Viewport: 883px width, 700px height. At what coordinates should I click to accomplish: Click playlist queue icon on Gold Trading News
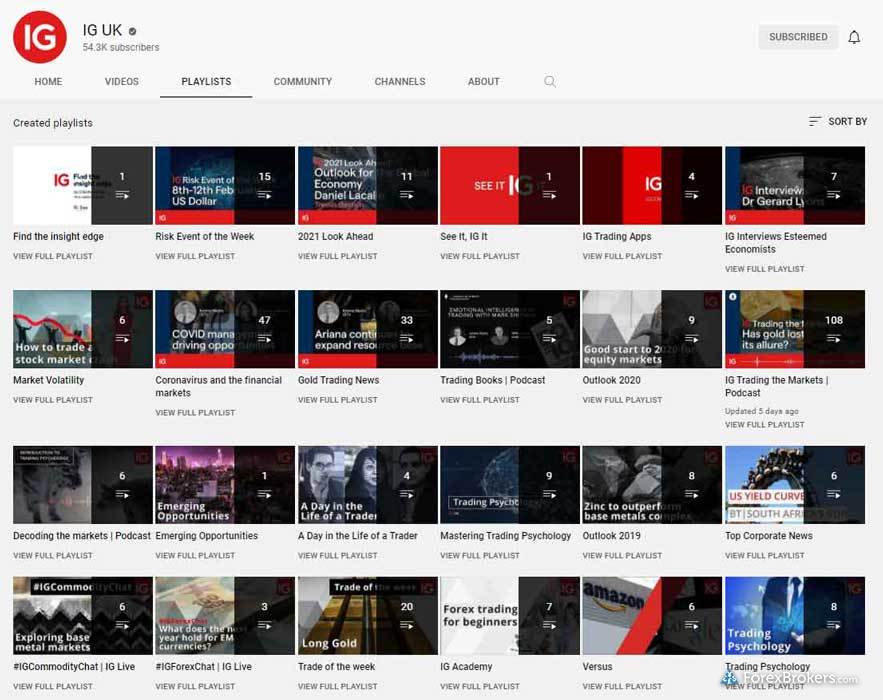(x=407, y=339)
